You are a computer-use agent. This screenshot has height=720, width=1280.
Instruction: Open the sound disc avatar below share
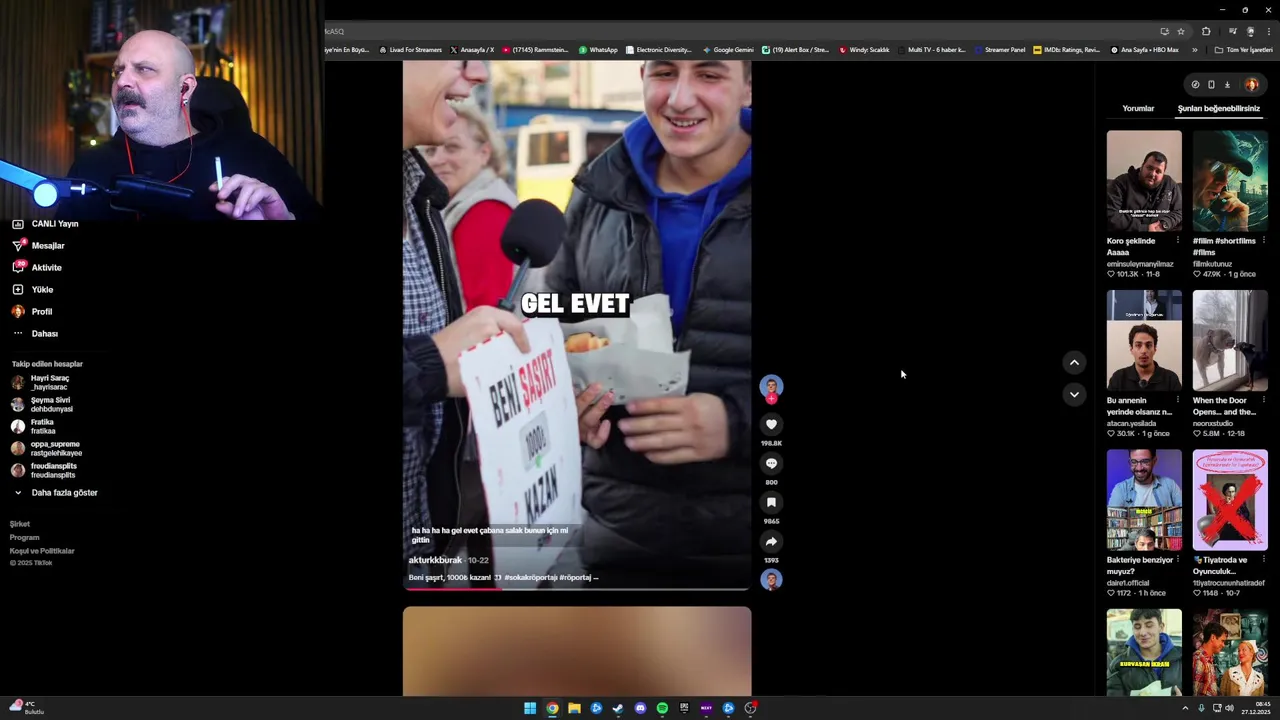coord(771,579)
